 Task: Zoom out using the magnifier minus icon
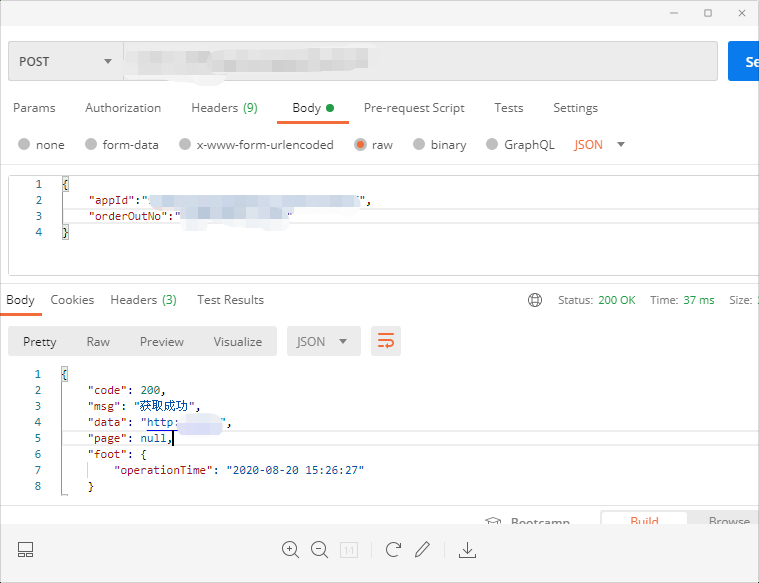click(320, 549)
